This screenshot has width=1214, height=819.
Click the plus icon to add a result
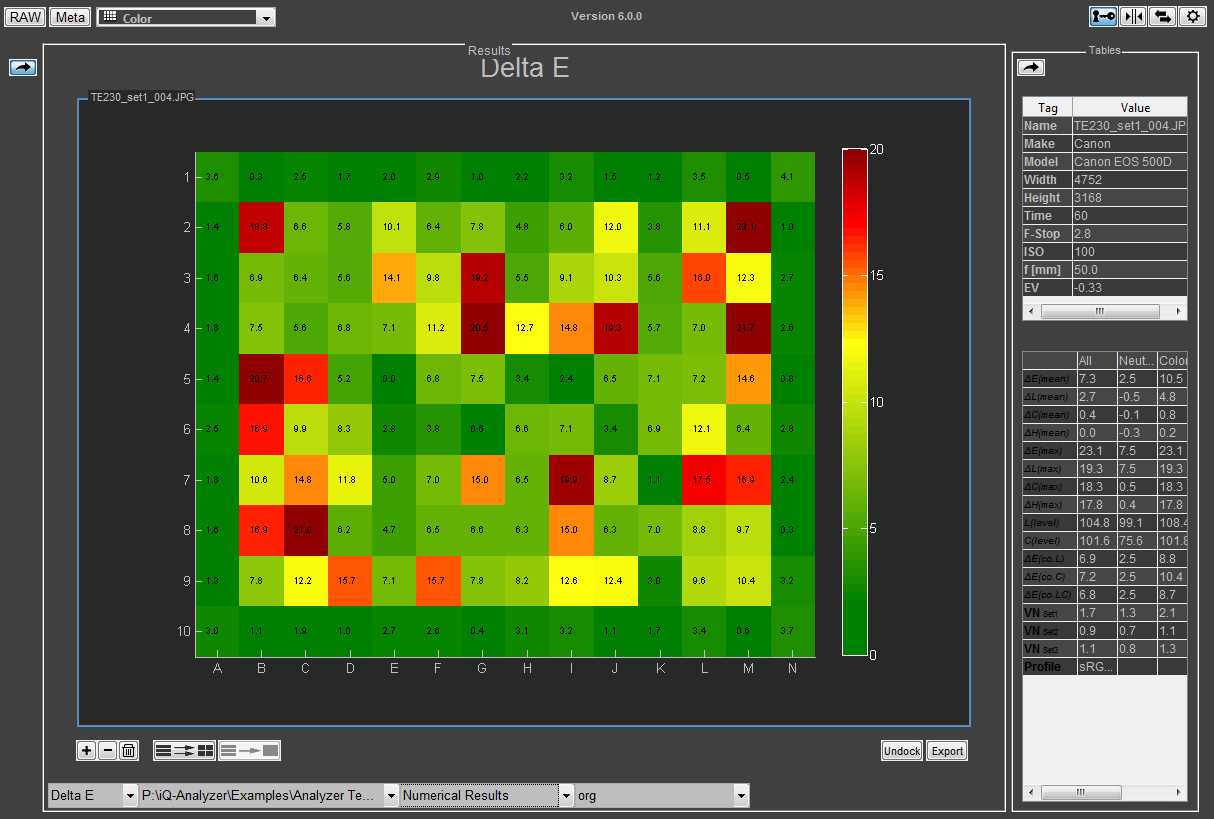click(x=87, y=750)
